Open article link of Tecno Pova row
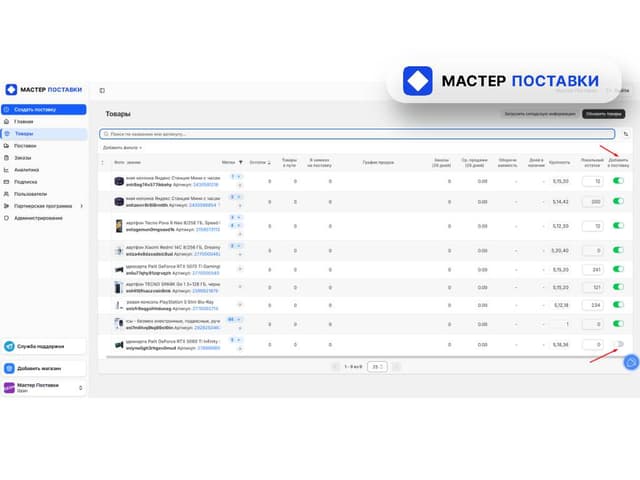 208,230
